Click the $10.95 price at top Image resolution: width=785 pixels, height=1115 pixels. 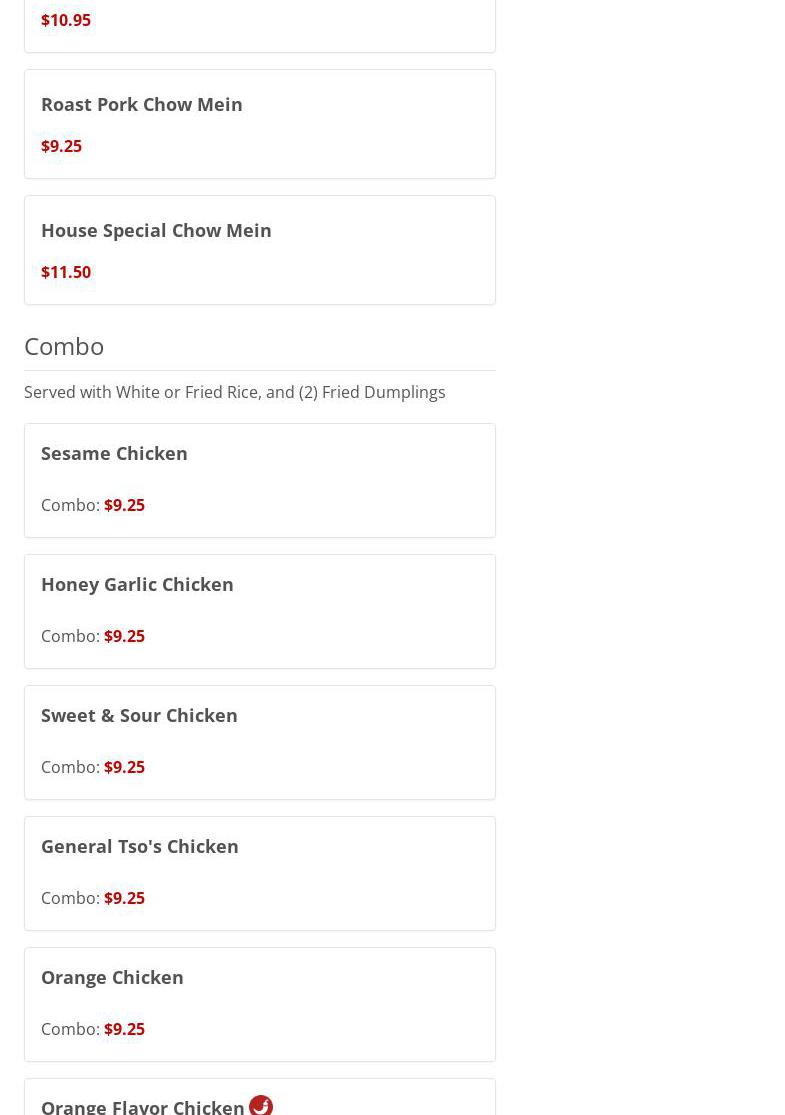[x=66, y=20]
